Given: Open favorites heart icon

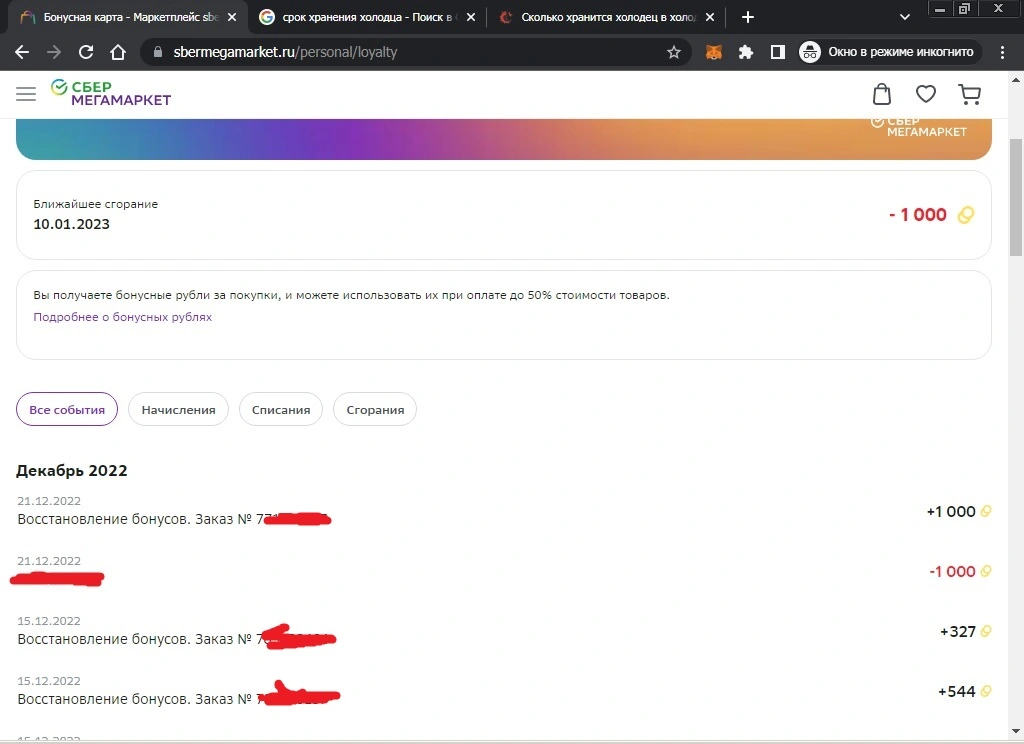Looking at the screenshot, I should pyautogui.click(x=925, y=94).
